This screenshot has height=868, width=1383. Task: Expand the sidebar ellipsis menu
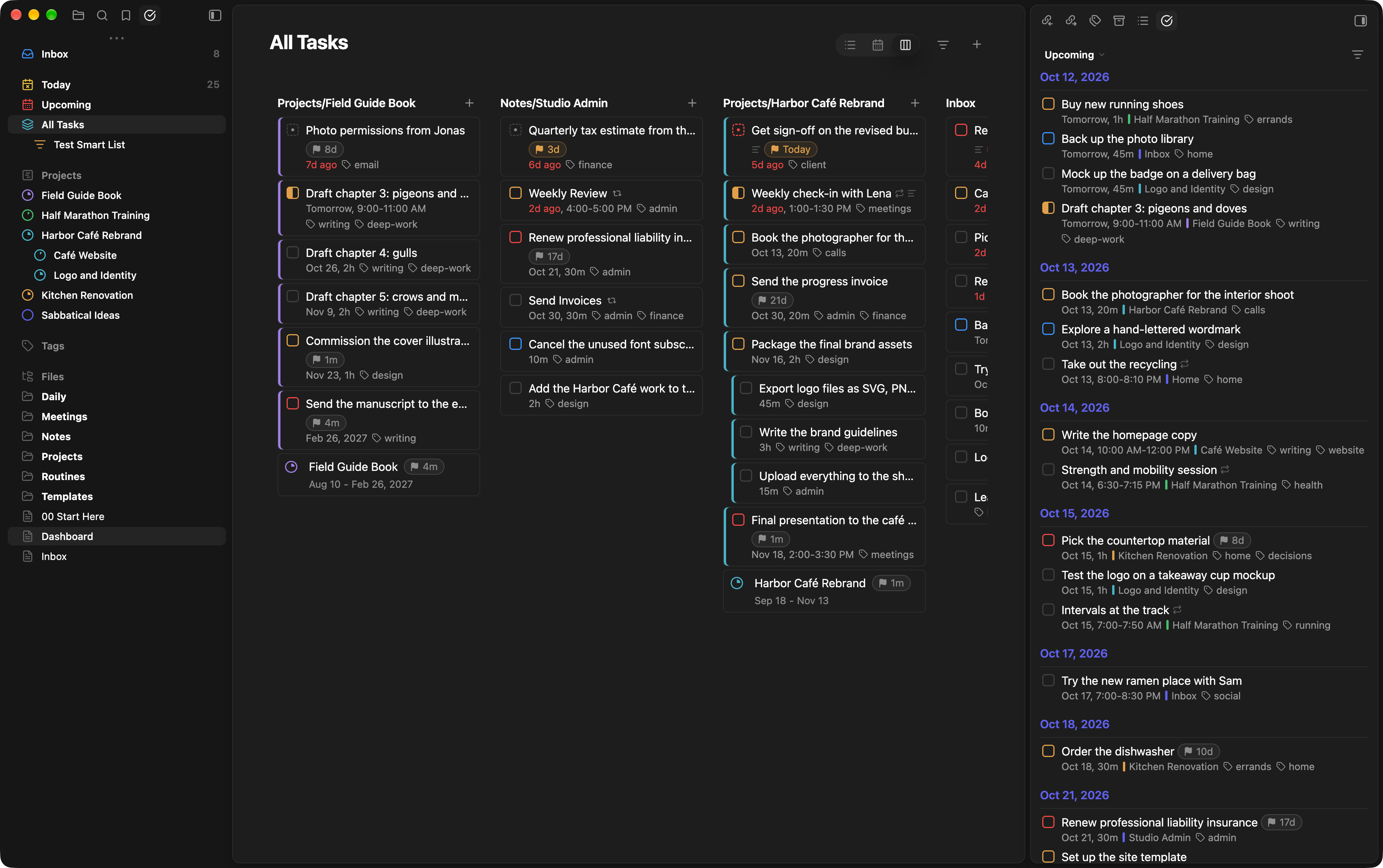(116, 38)
